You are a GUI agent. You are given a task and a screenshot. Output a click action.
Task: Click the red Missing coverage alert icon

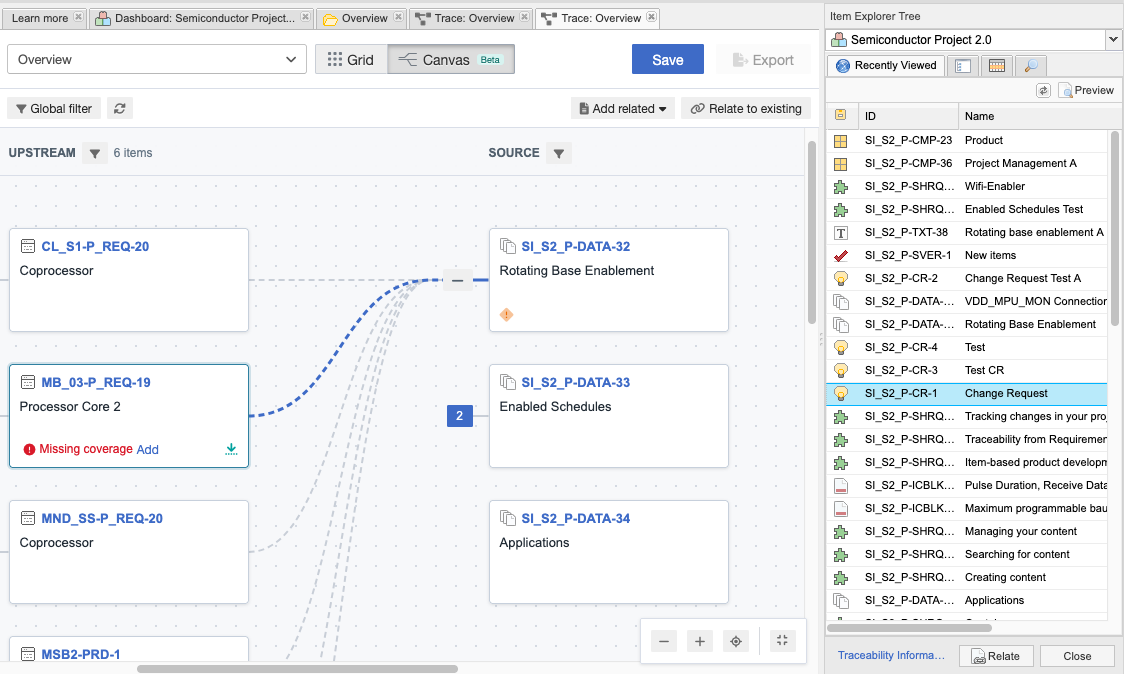pos(29,450)
